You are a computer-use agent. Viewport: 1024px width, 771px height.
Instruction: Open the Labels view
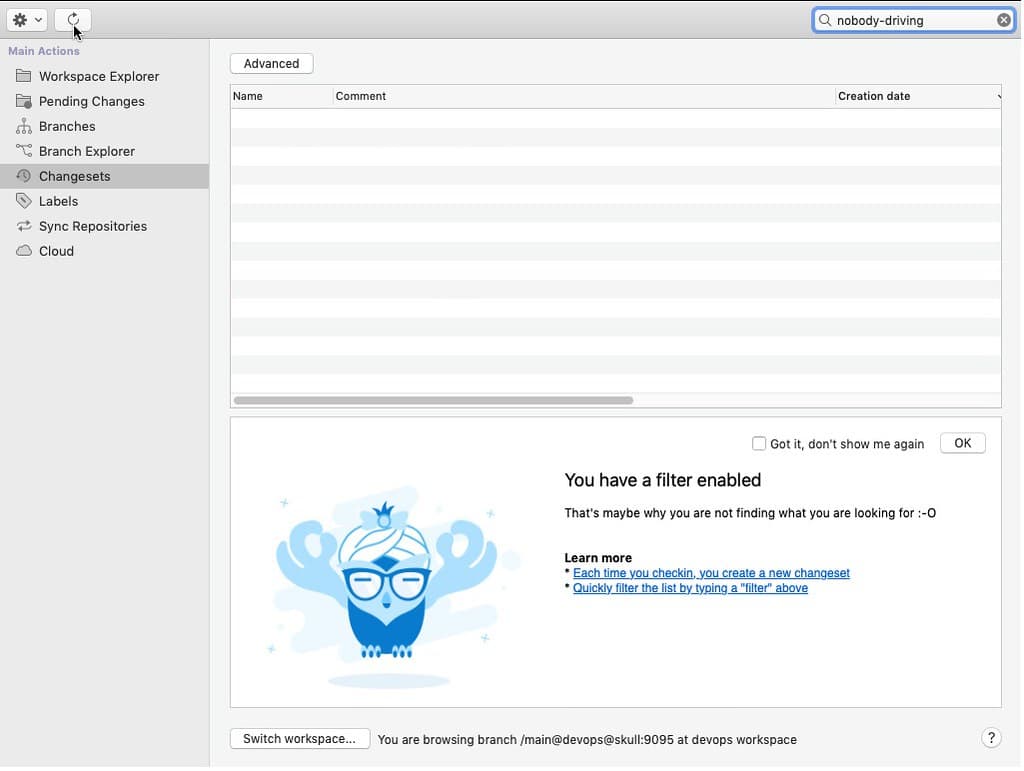coord(57,201)
